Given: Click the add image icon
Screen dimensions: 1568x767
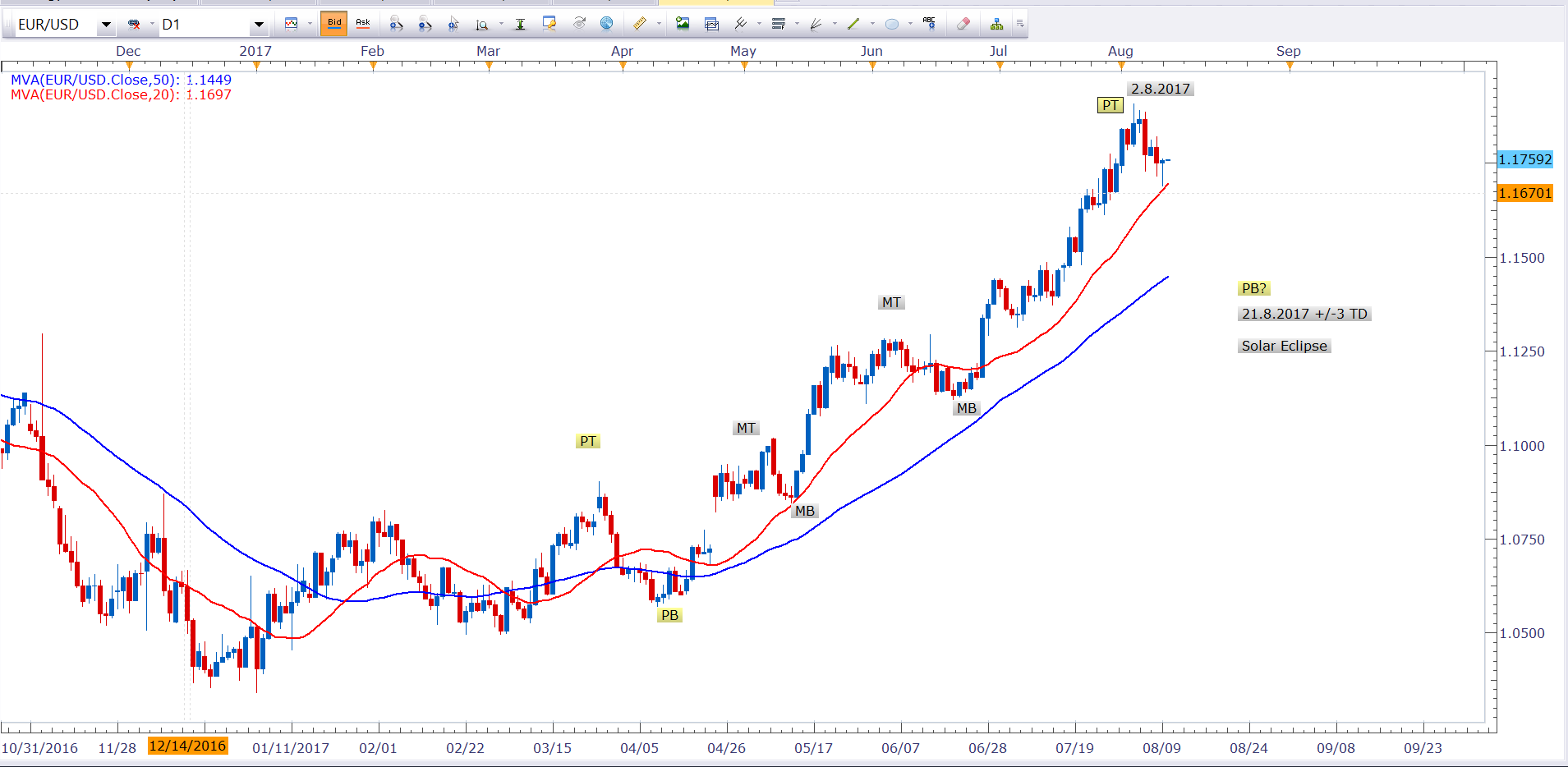Looking at the screenshot, I should click(x=683, y=24).
